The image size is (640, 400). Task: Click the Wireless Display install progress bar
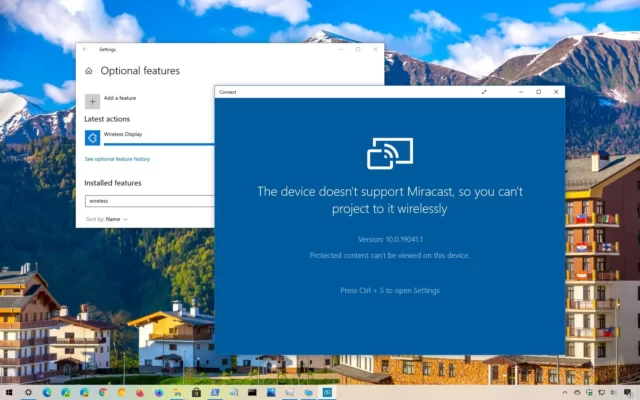(x=159, y=144)
